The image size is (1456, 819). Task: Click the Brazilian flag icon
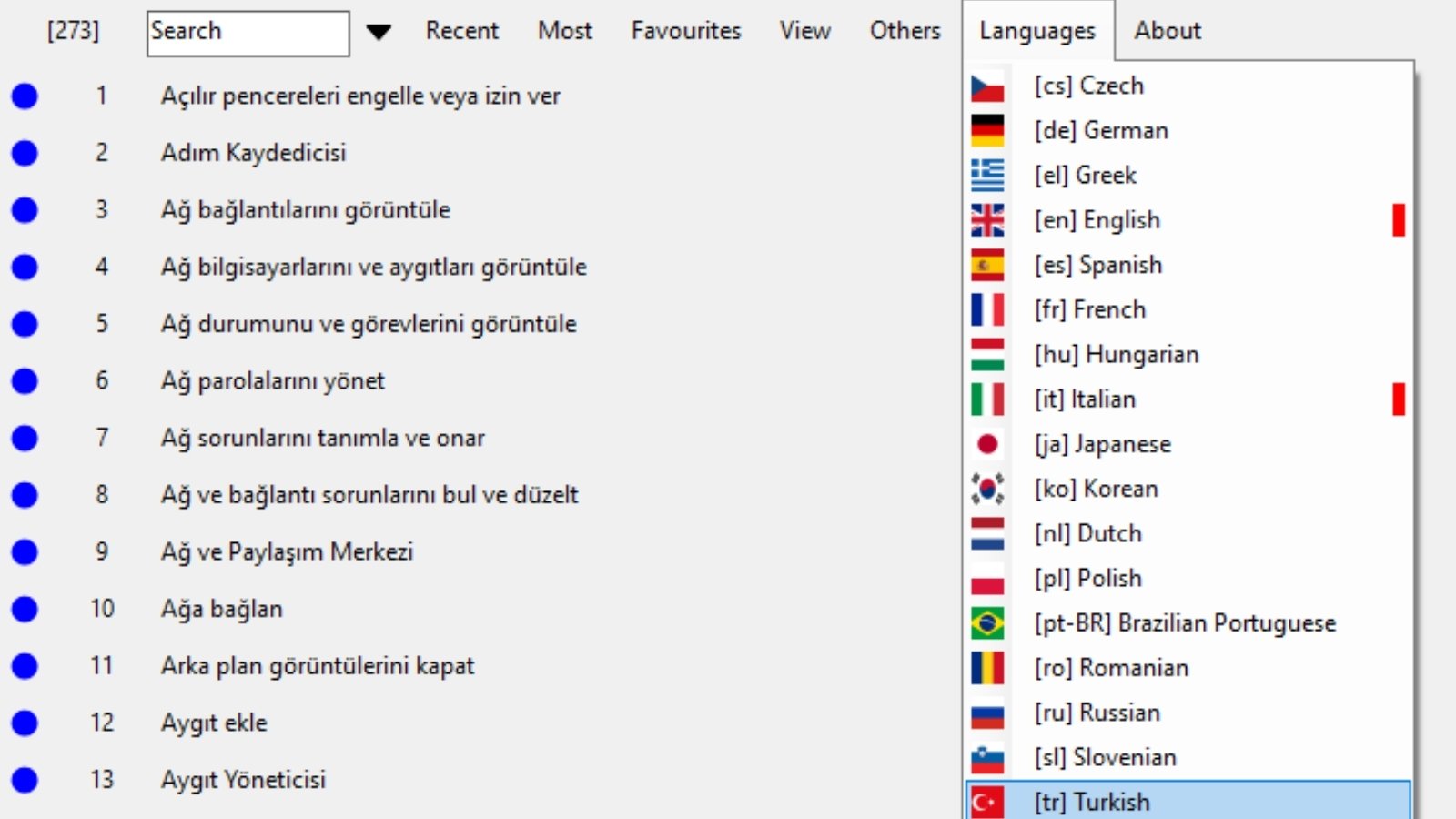coord(987,623)
